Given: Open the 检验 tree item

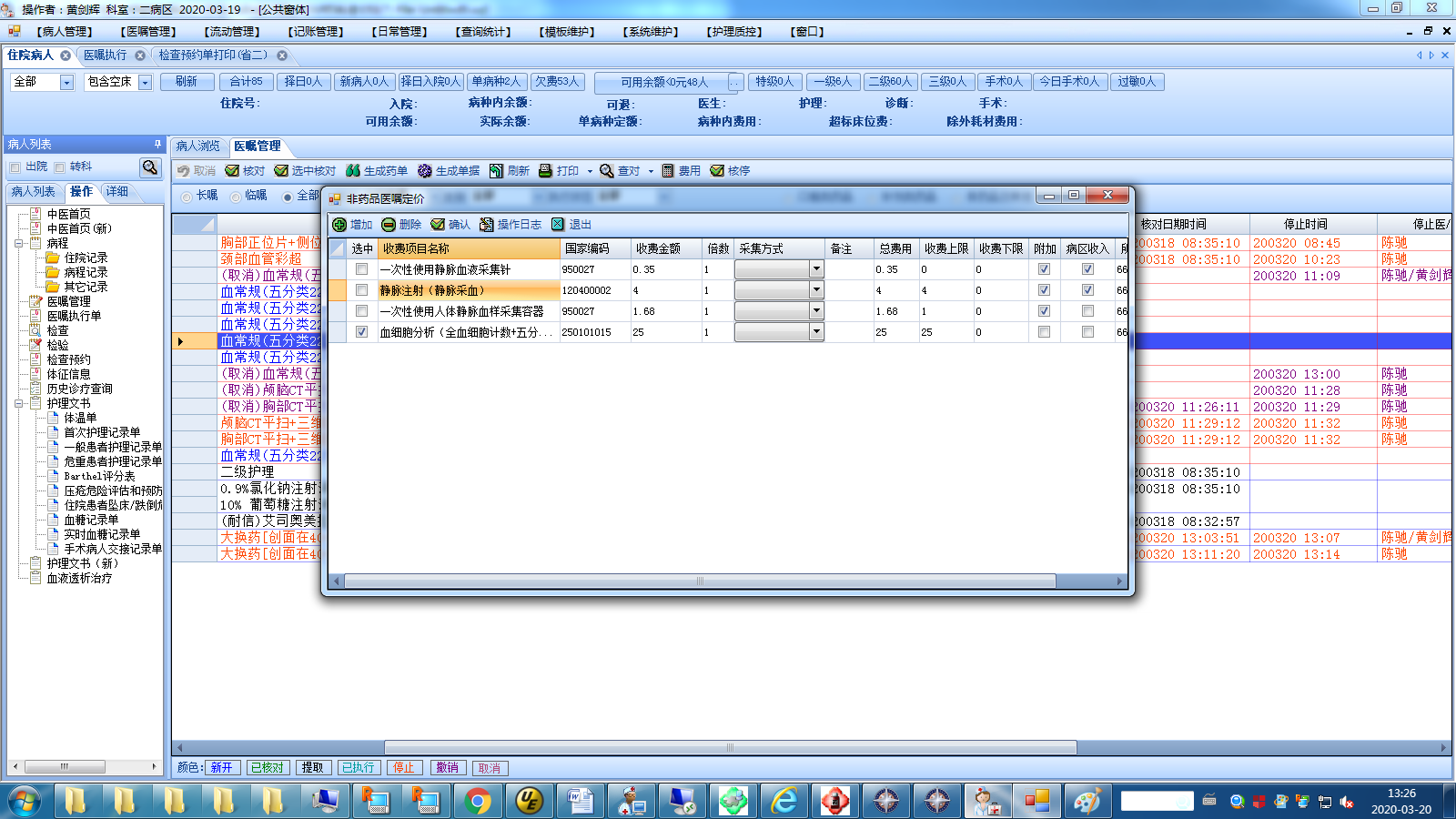Looking at the screenshot, I should tap(57, 345).
